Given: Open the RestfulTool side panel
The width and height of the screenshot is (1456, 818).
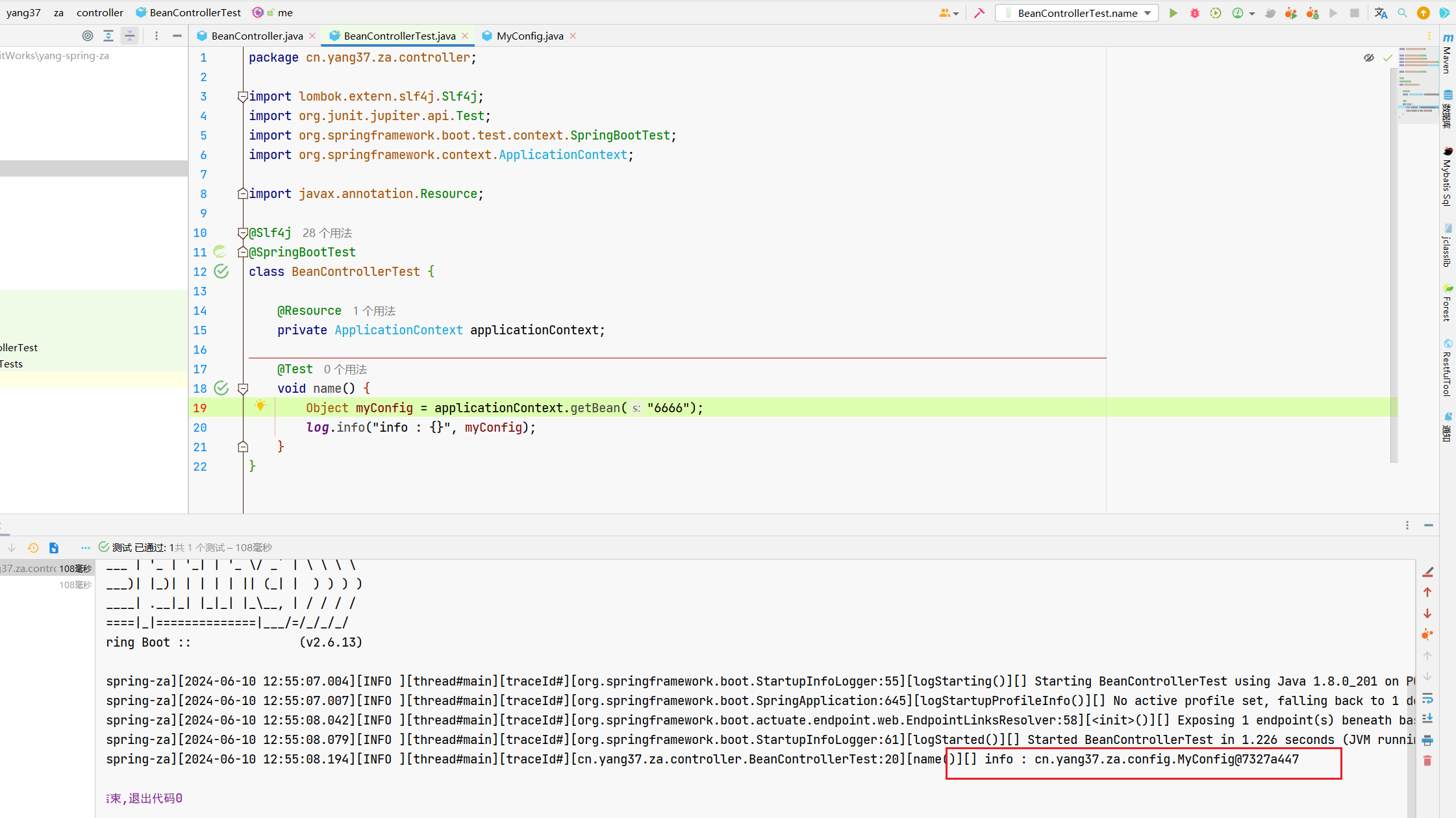Looking at the screenshot, I should tap(1448, 367).
